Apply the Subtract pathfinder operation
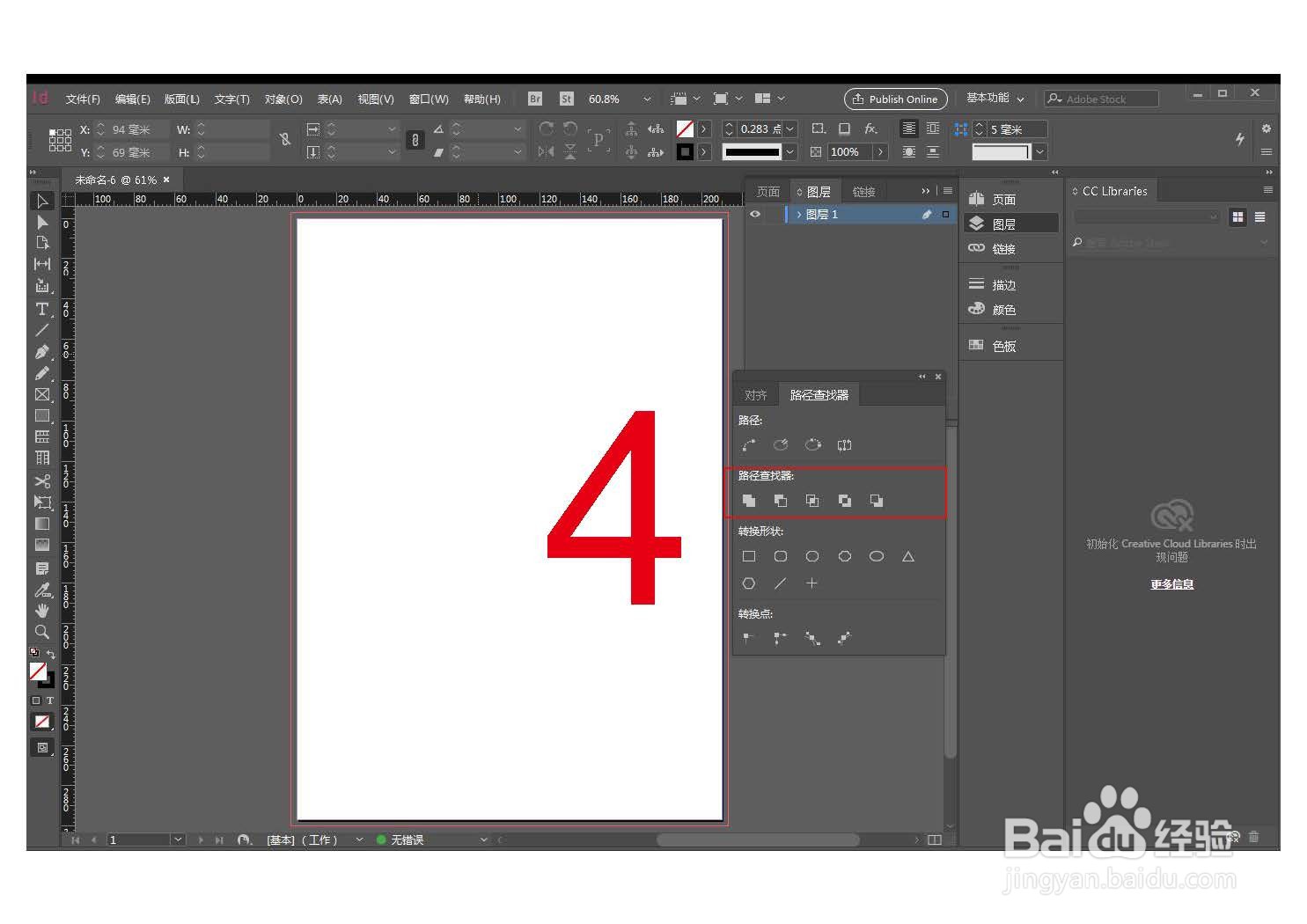 coord(781,500)
